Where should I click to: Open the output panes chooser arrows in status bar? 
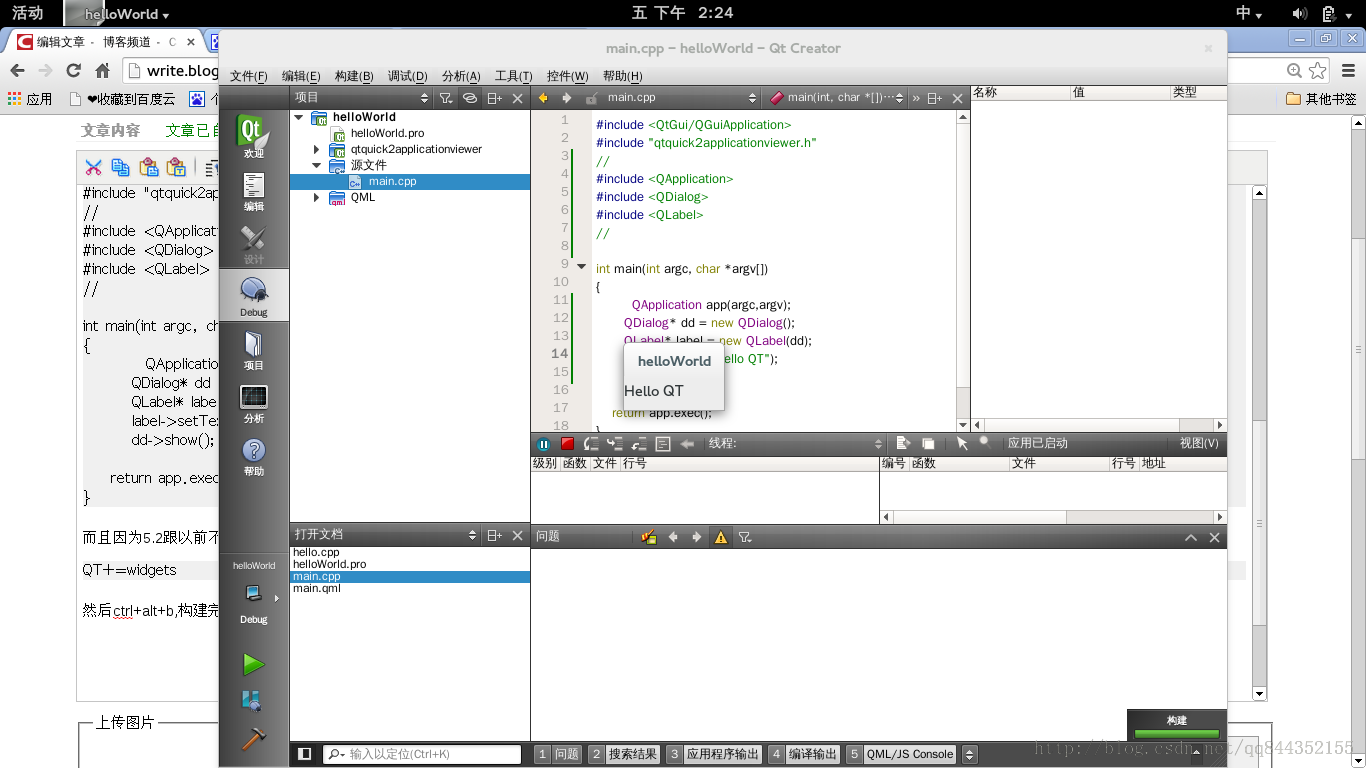[x=969, y=754]
